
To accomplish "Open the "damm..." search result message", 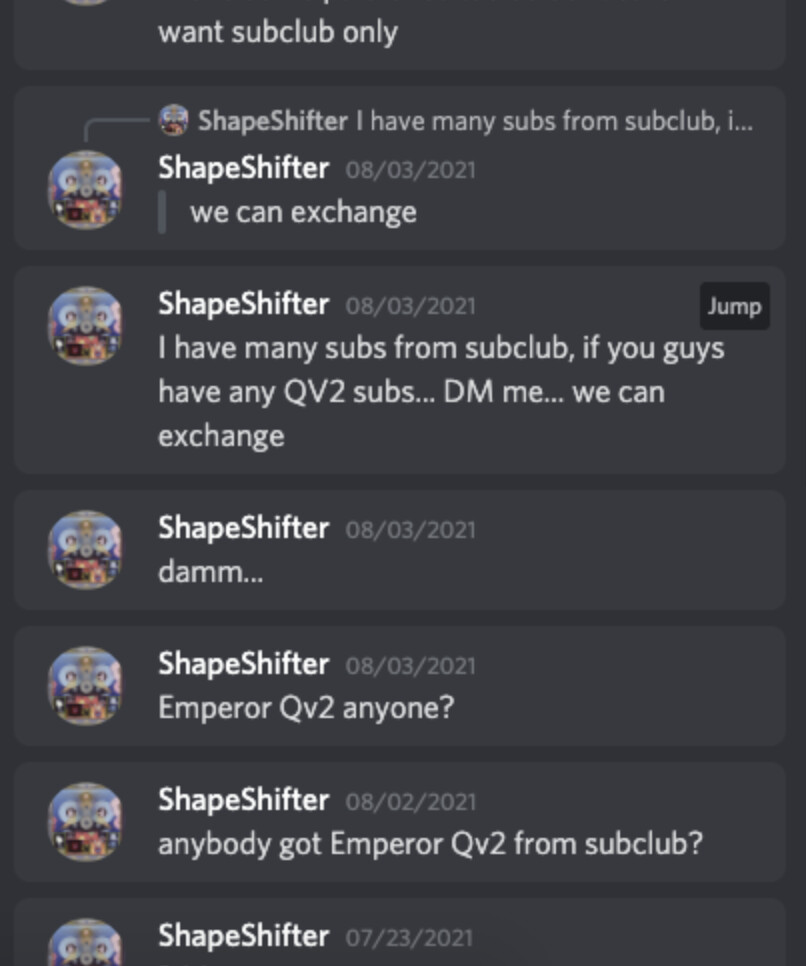I will 210,572.
